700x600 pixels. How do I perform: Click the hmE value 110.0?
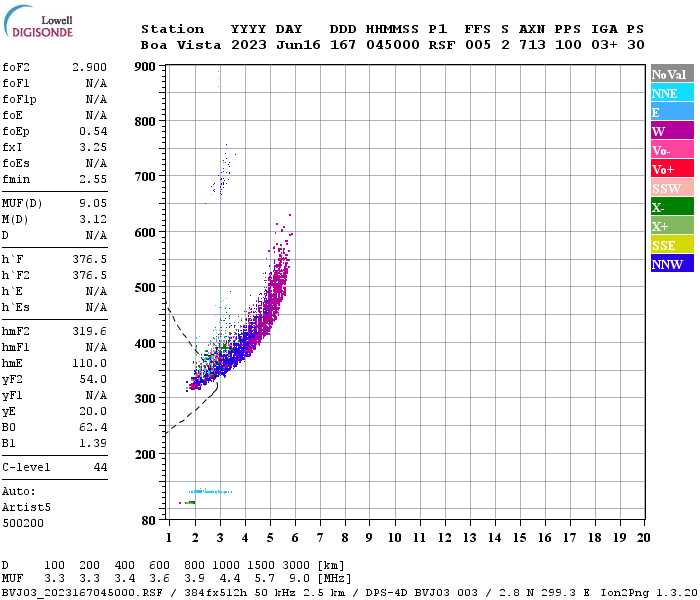tap(89, 363)
